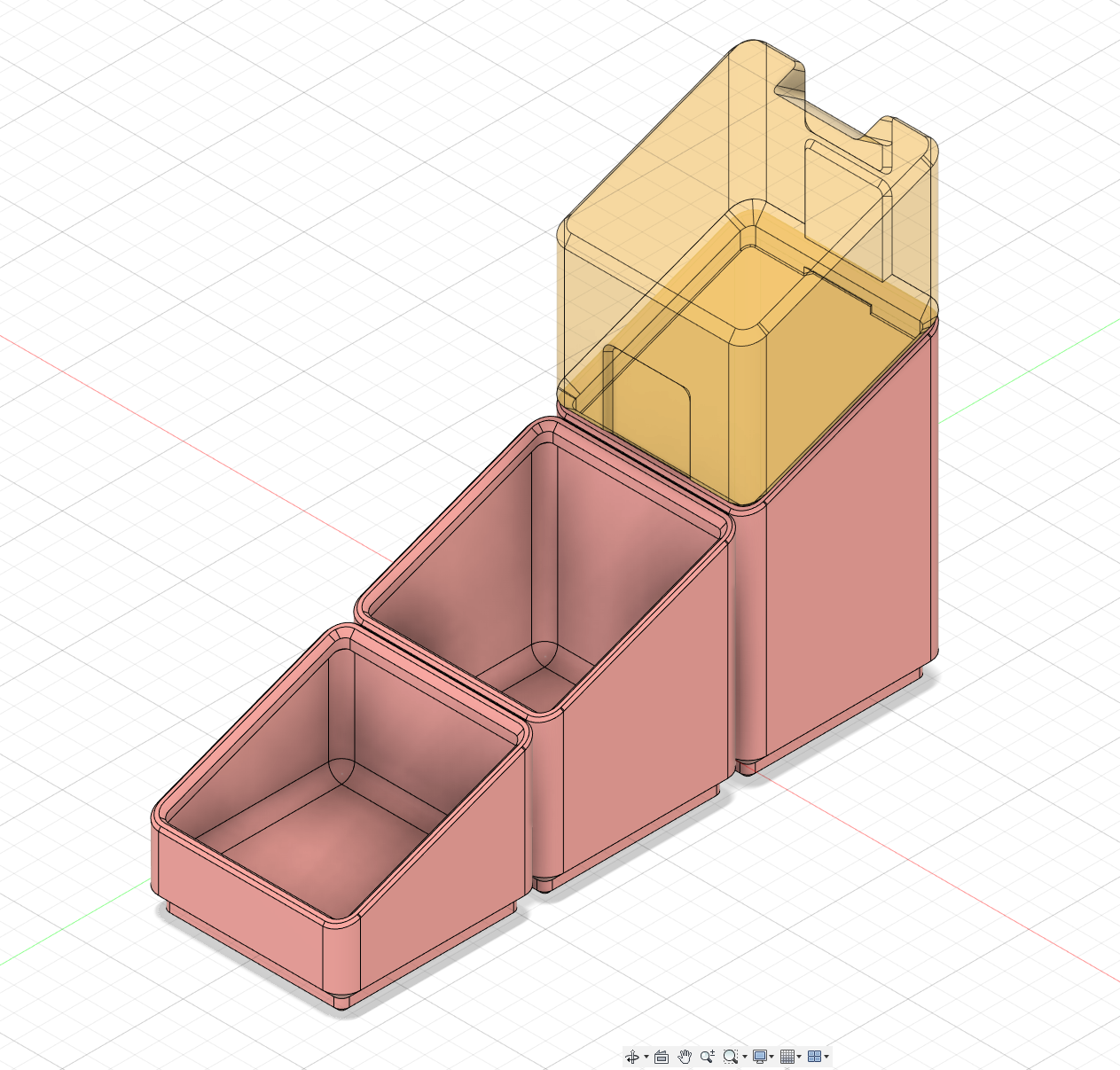Select the Orbit tool in the navigation bar
Image resolution: width=1120 pixels, height=1070 pixels.
(x=632, y=1057)
